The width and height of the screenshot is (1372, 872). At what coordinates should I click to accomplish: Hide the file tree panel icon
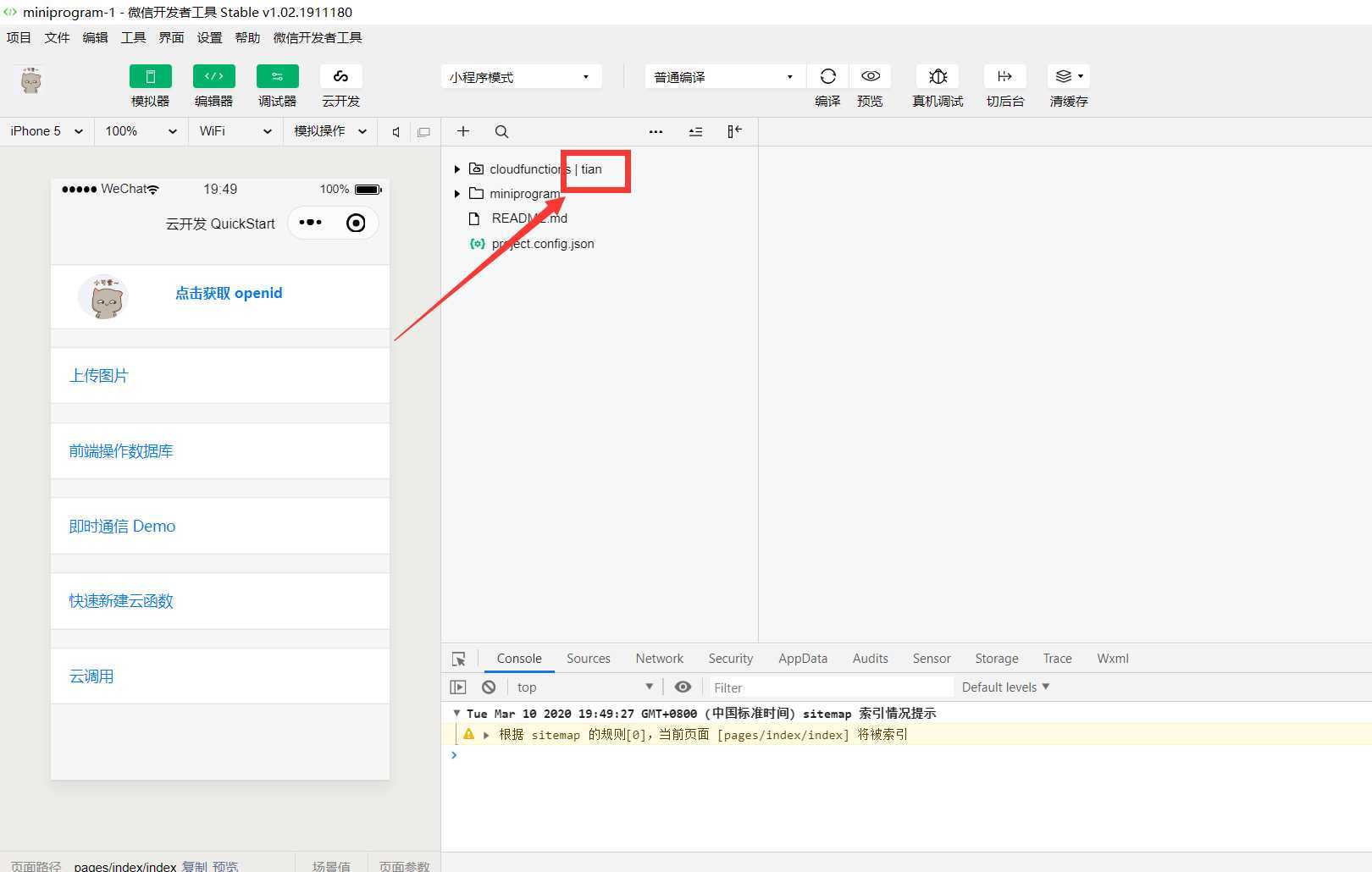pos(734,131)
